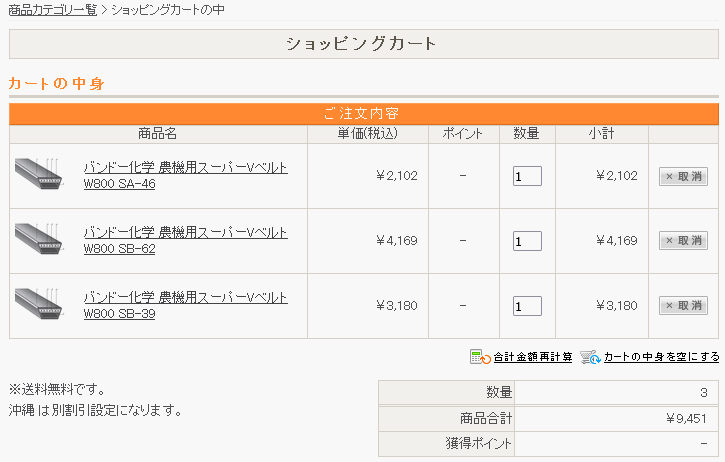Click the 商品合計 total amount cell
The height and width of the screenshot is (462, 725).
tap(616, 418)
